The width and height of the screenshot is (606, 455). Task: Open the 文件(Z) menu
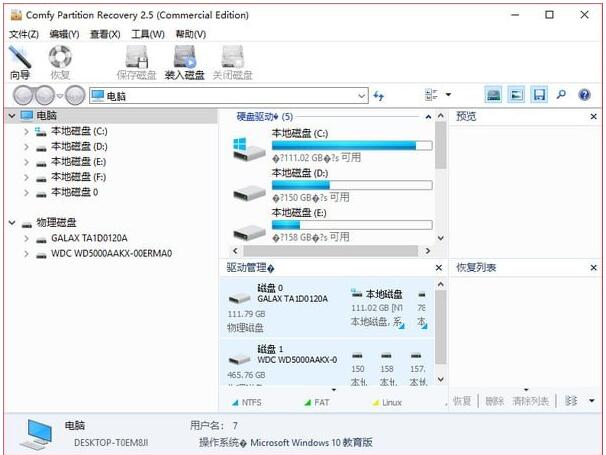tap(24, 34)
